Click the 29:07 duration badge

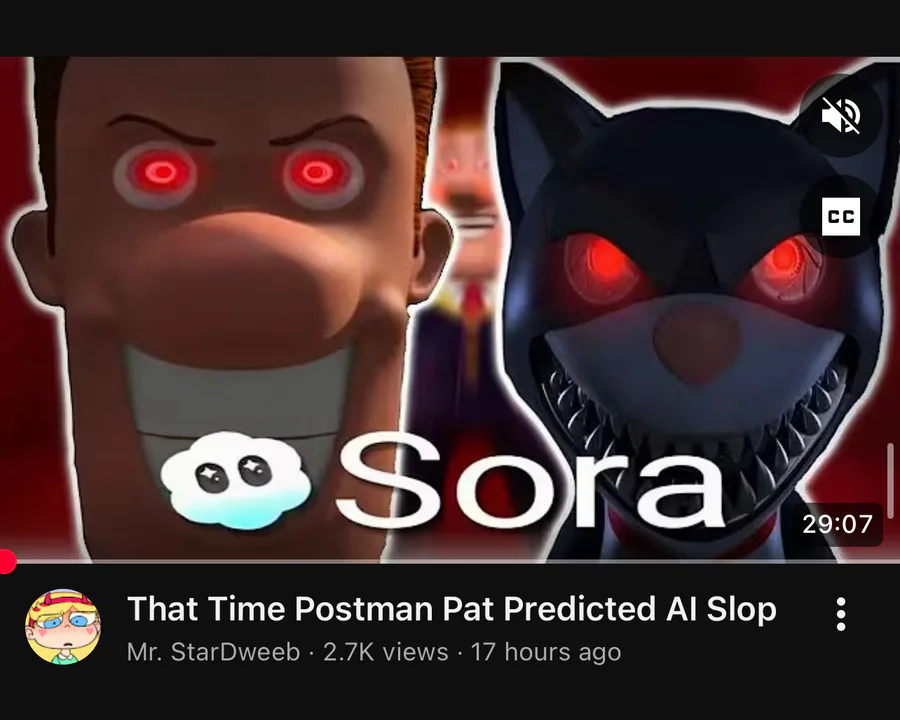[837, 524]
